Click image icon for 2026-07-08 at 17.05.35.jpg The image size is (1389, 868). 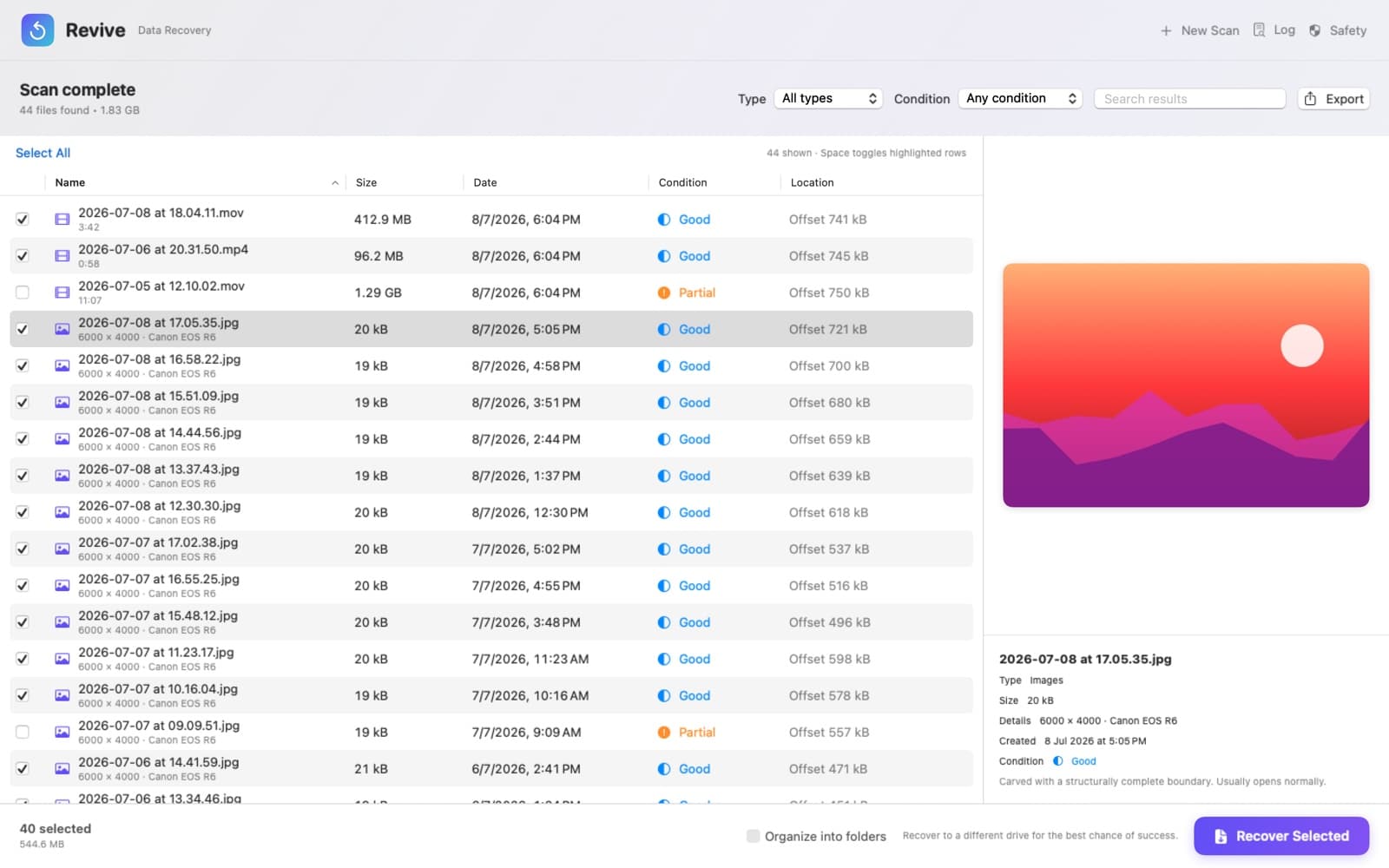(x=63, y=329)
